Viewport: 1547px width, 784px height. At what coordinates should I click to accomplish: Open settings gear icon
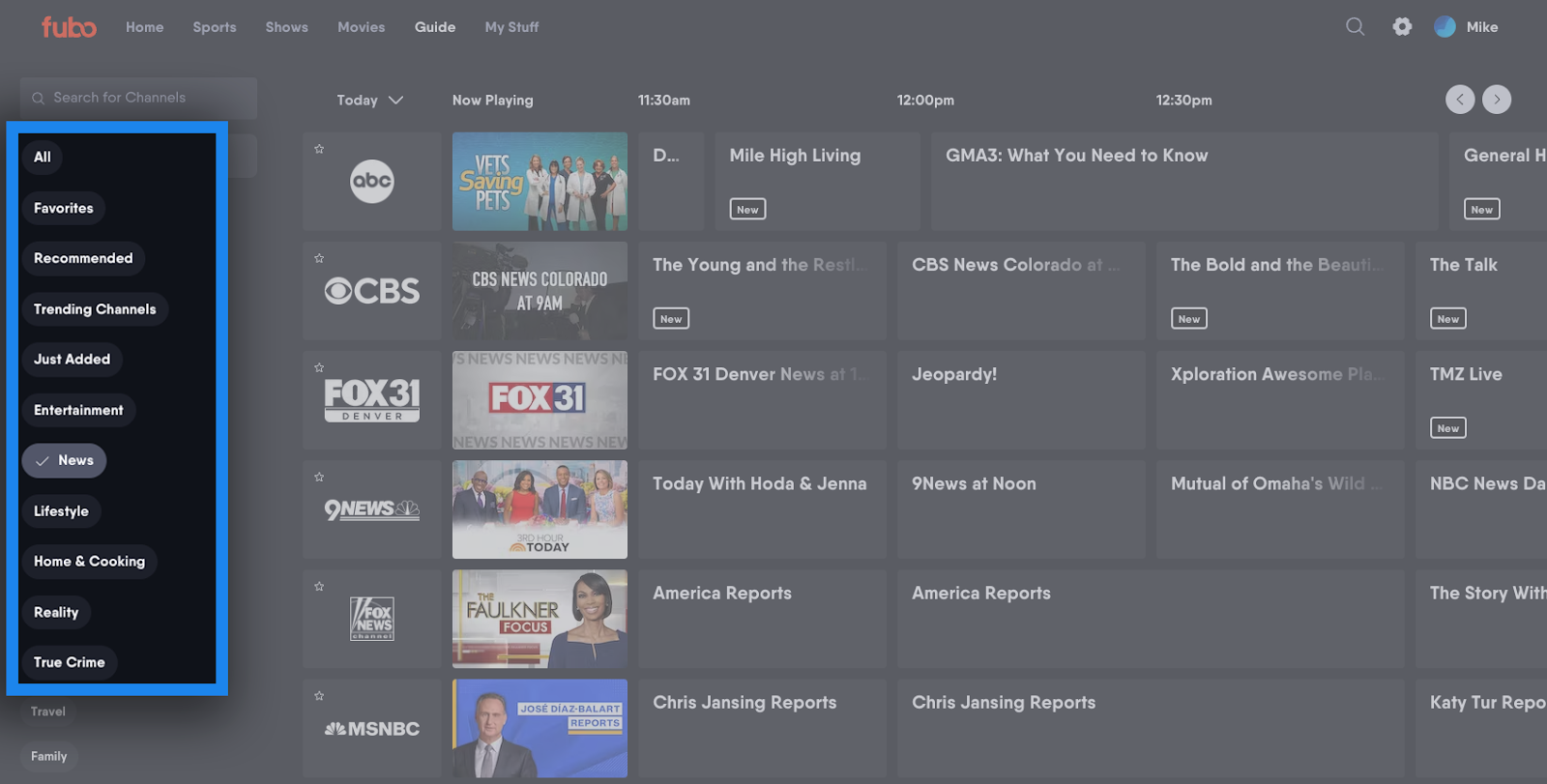(x=1402, y=27)
